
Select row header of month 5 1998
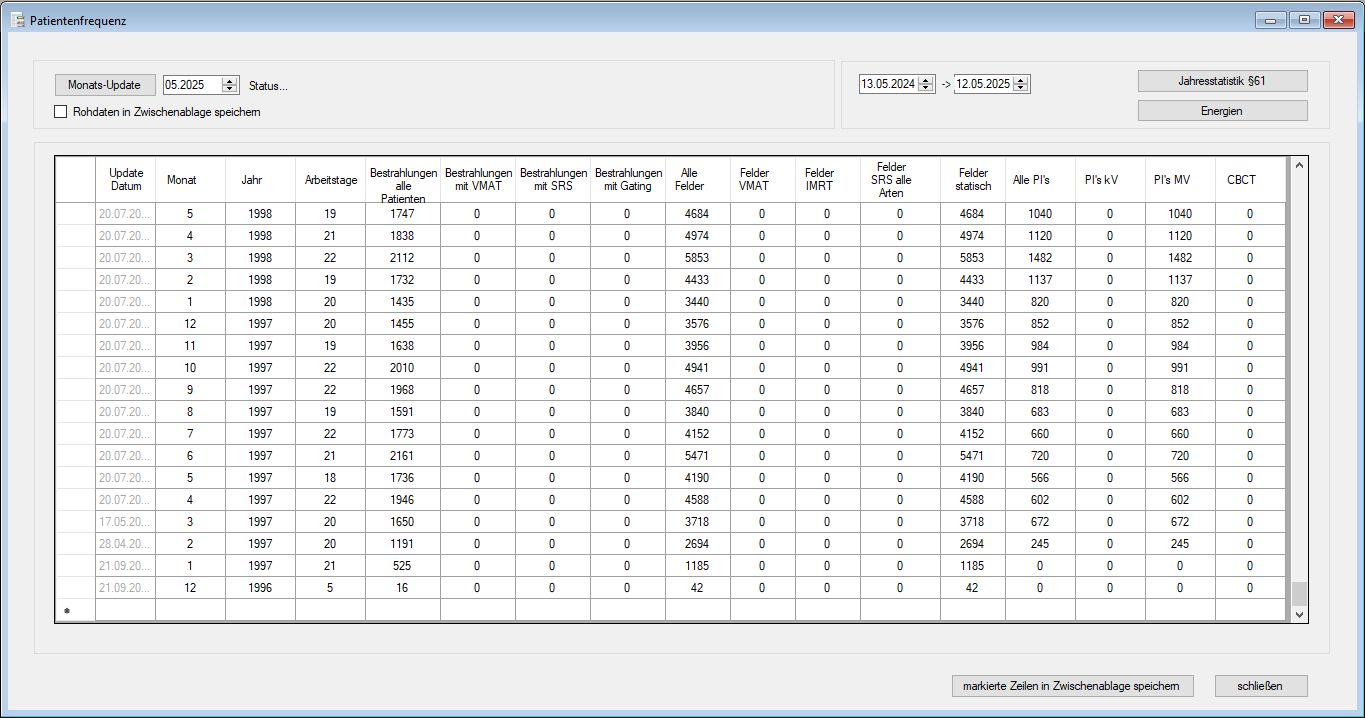pos(75,213)
